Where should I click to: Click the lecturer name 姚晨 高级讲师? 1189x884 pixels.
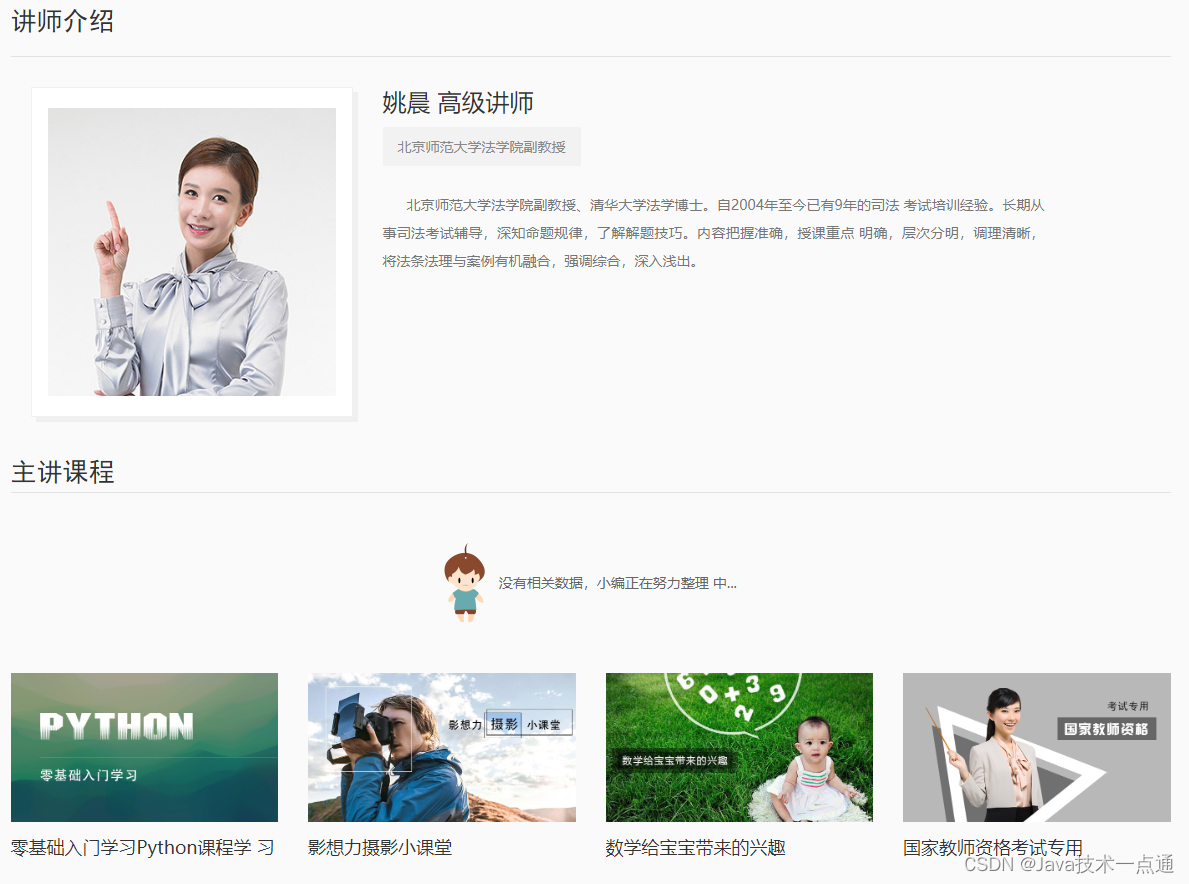point(458,103)
